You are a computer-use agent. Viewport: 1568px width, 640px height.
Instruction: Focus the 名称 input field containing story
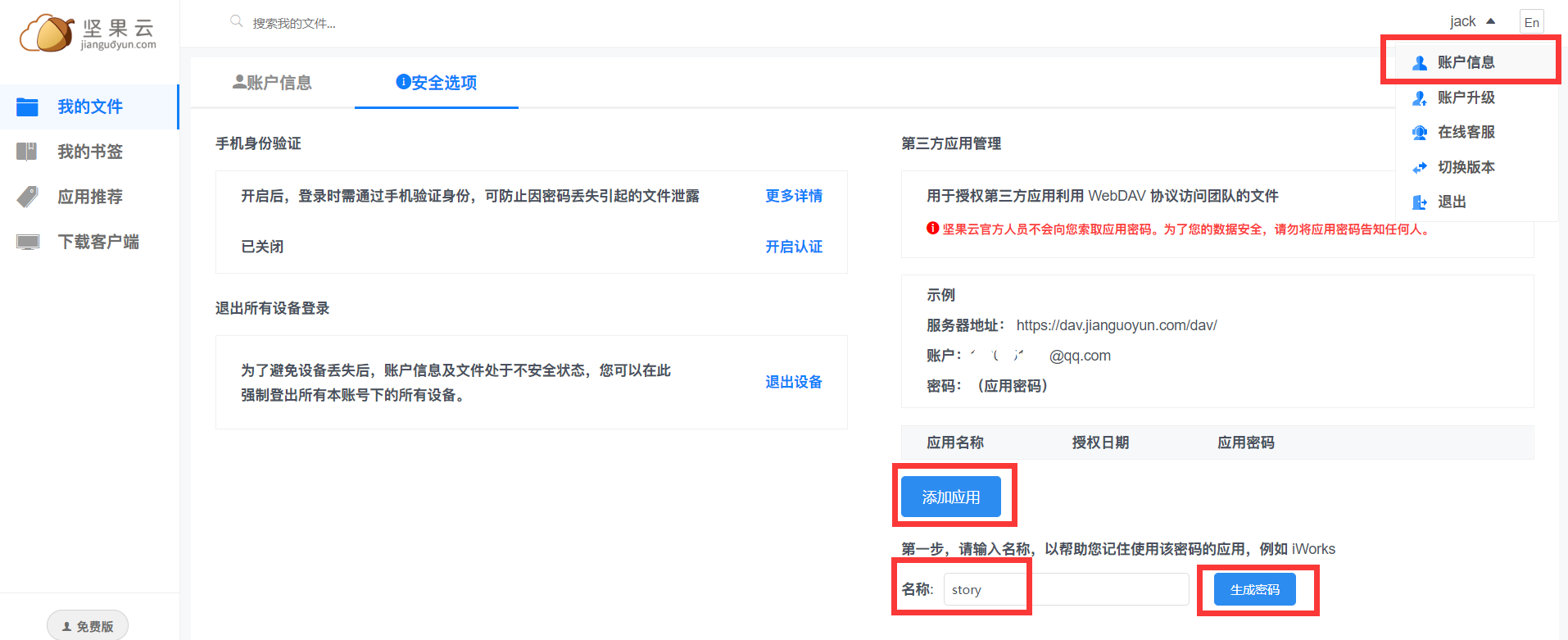tap(1065, 590)
